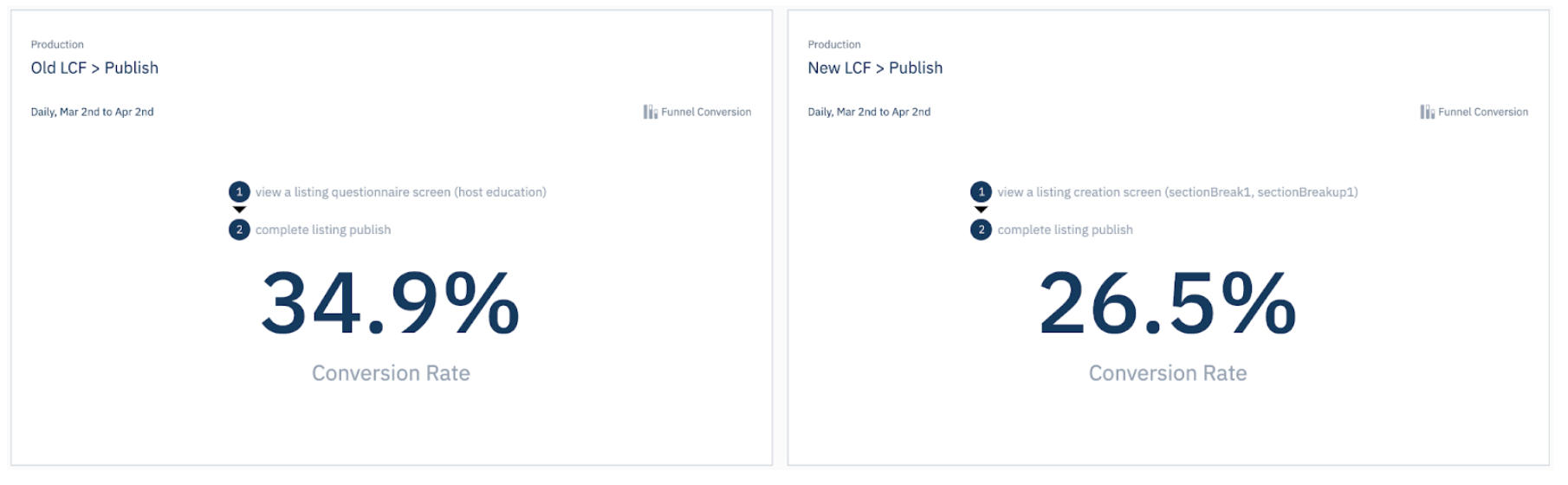Click the date range on Old LCF card
The image size is (1568, 485).
tap(92, 112)
